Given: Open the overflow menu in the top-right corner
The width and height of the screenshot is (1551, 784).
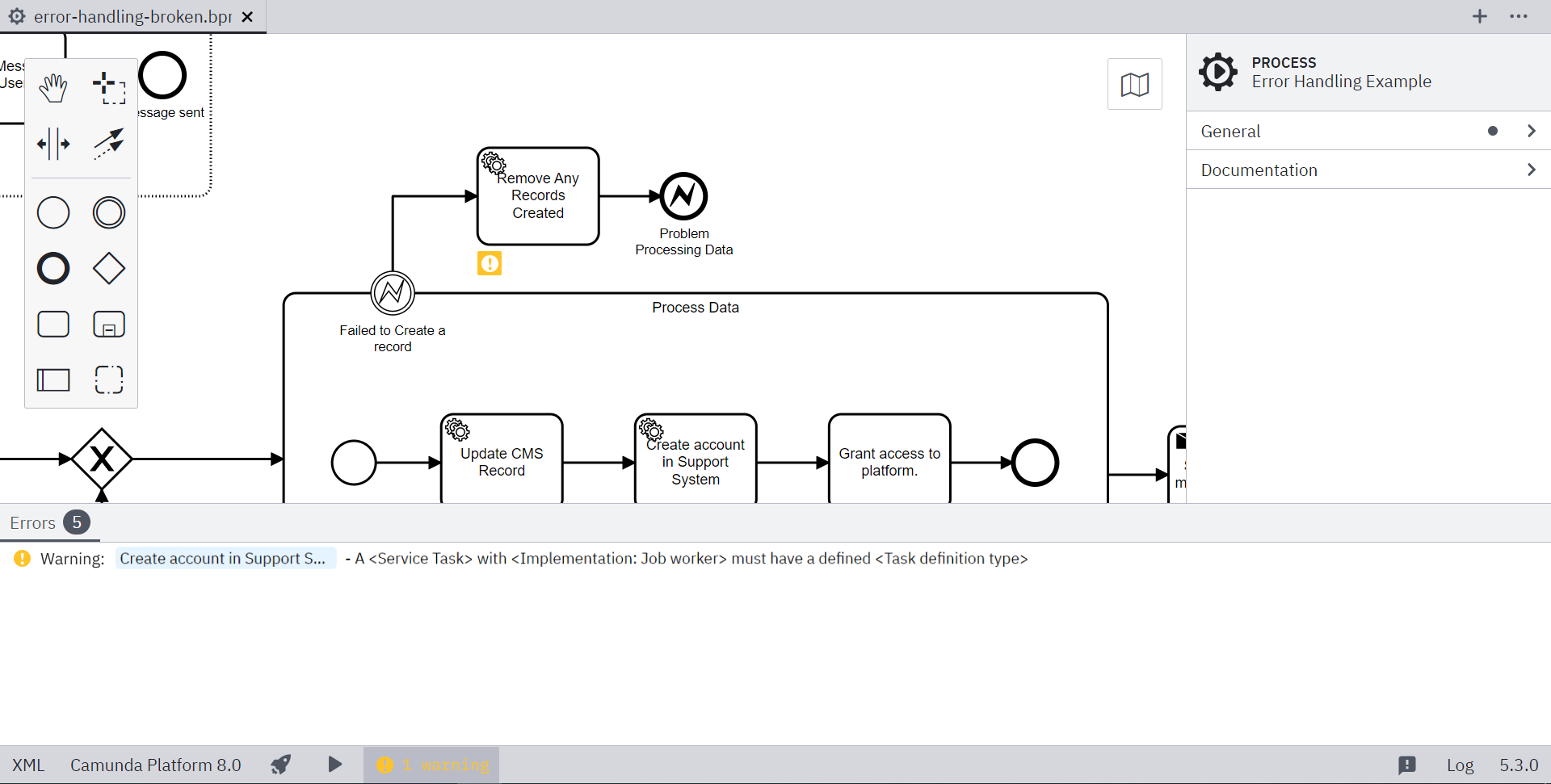Looking at the screenshot, I should pos(1520,16).
